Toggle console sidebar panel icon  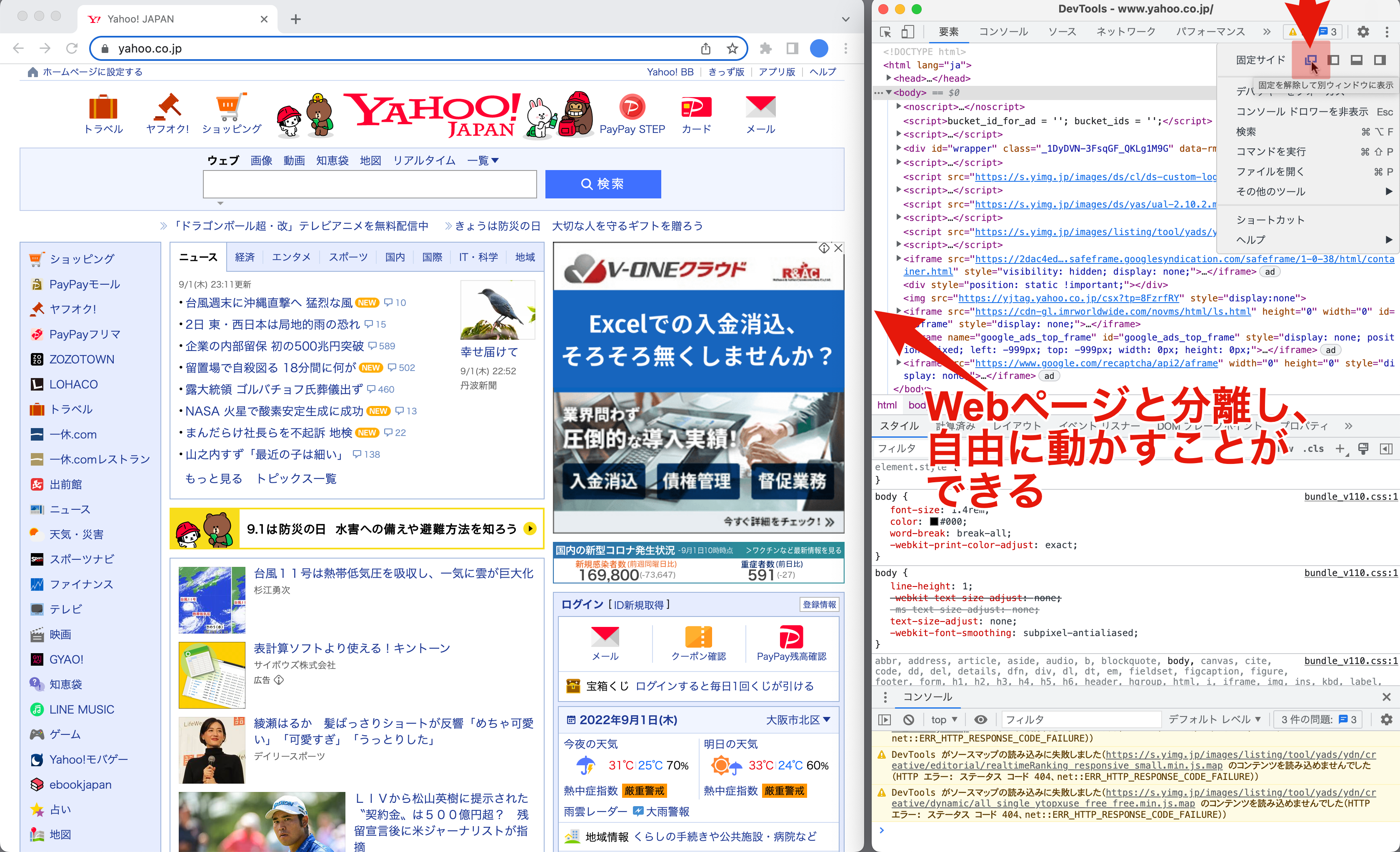[885, 719]
